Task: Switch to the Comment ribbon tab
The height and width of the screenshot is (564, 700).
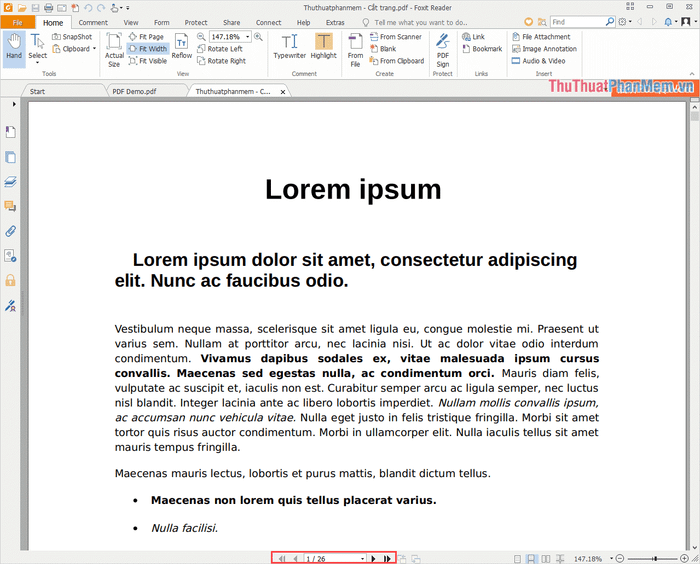Action: click(93, 22)
